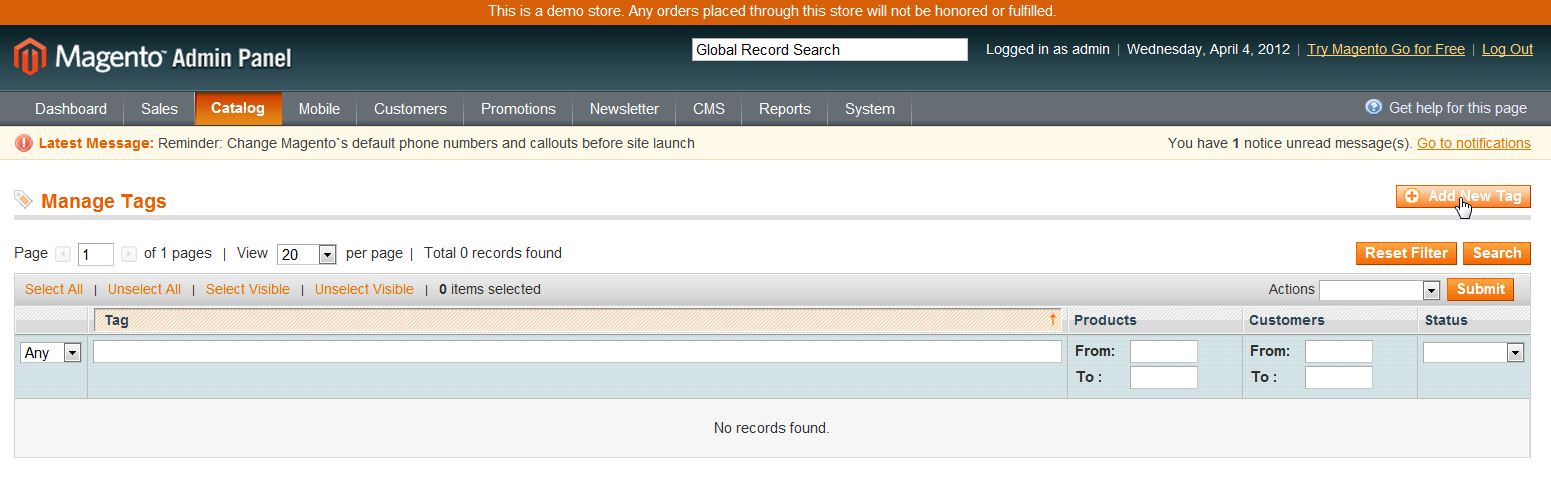
Task: Click 'Logged in as admin' text
Action: coord(1048,49)
